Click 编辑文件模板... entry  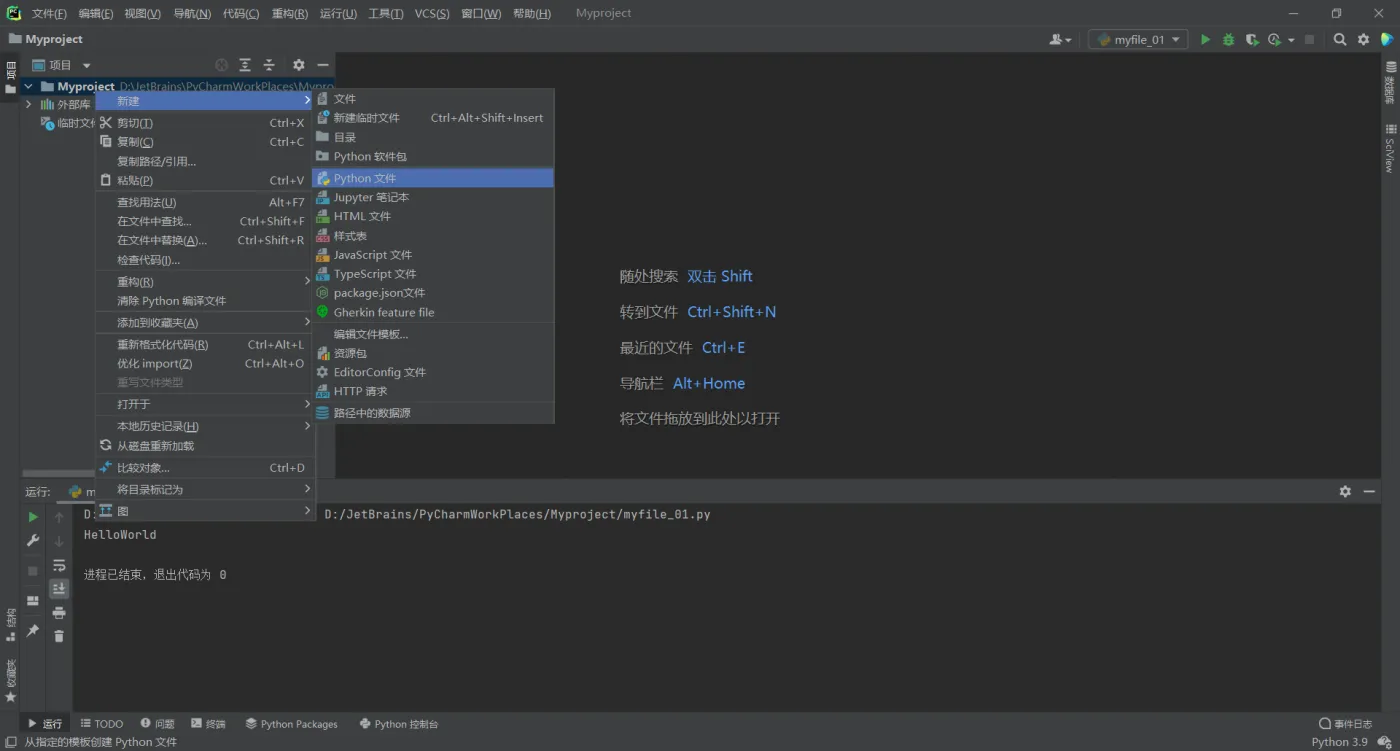tap(433, 334)
